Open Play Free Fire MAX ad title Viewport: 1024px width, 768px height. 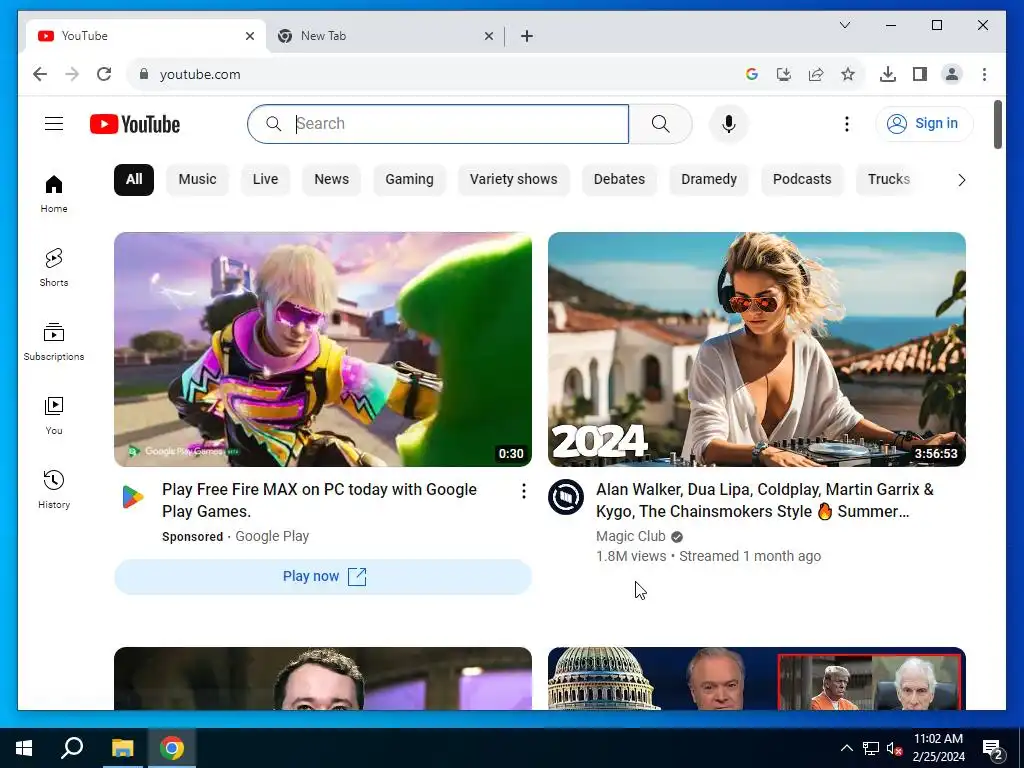[x=319, y=500]
